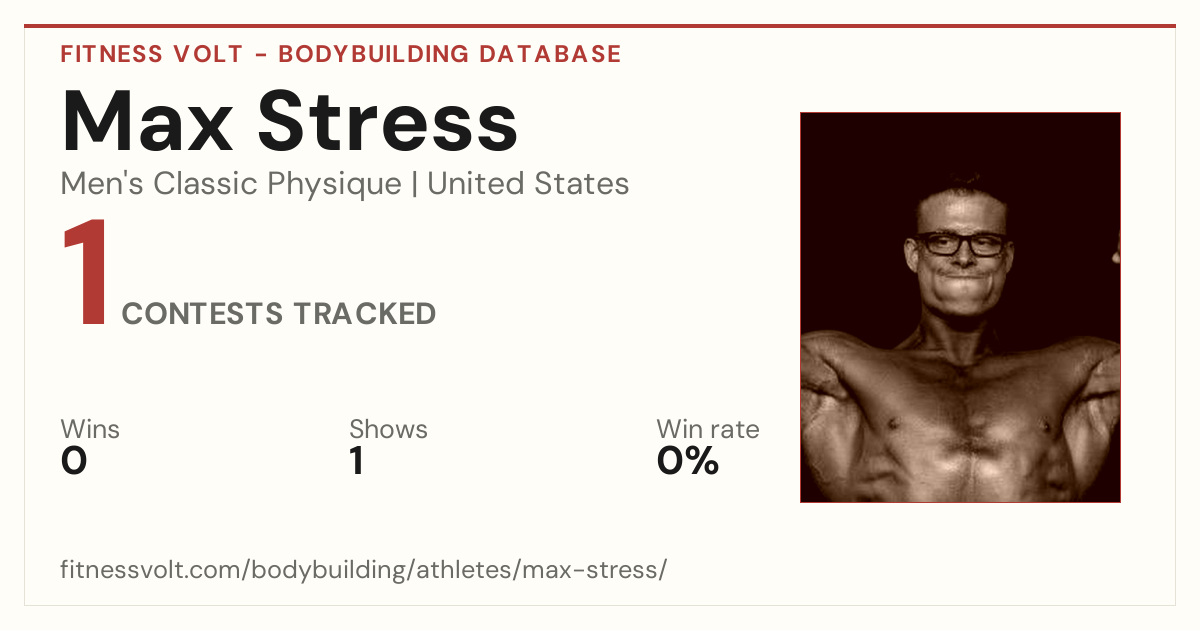Select the 0% win rate value
Viewport: 1200px width, 630px height.
(688, 461)
